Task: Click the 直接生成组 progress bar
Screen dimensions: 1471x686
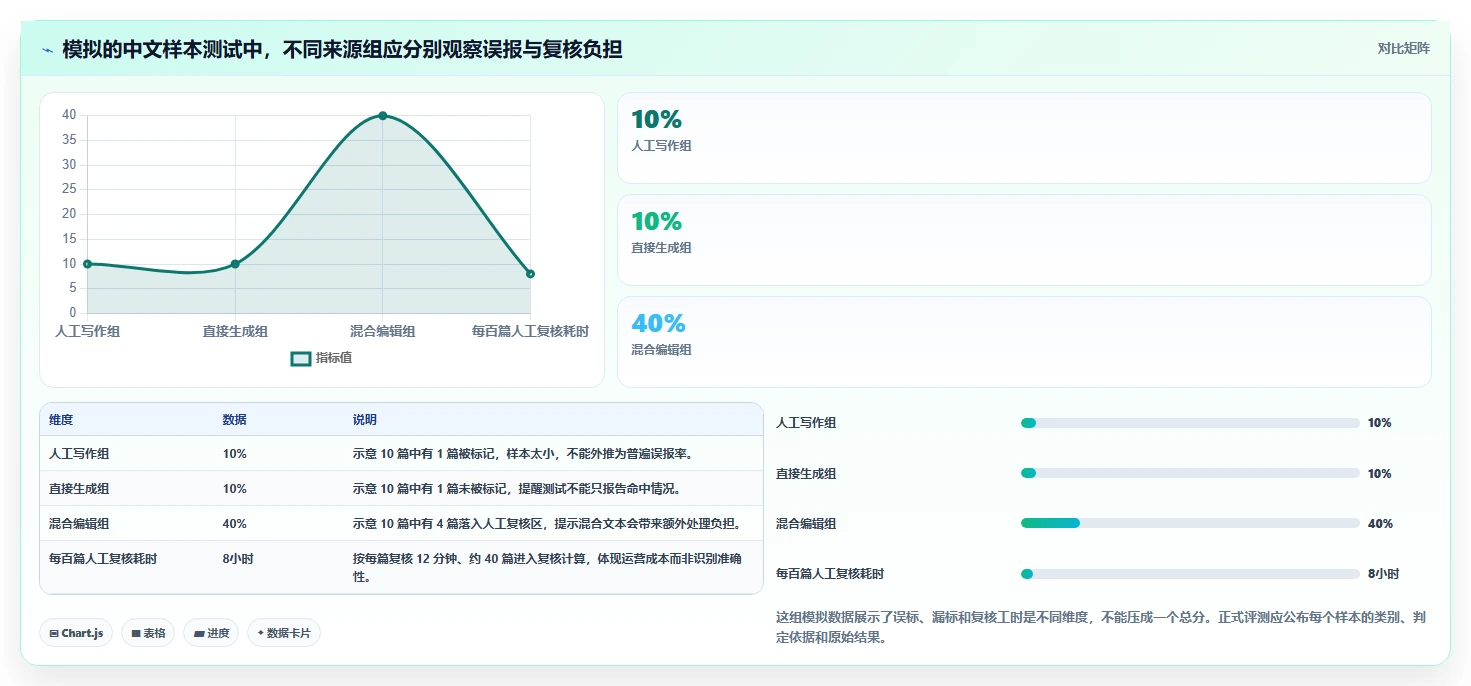Action: tap(1190, 473)
